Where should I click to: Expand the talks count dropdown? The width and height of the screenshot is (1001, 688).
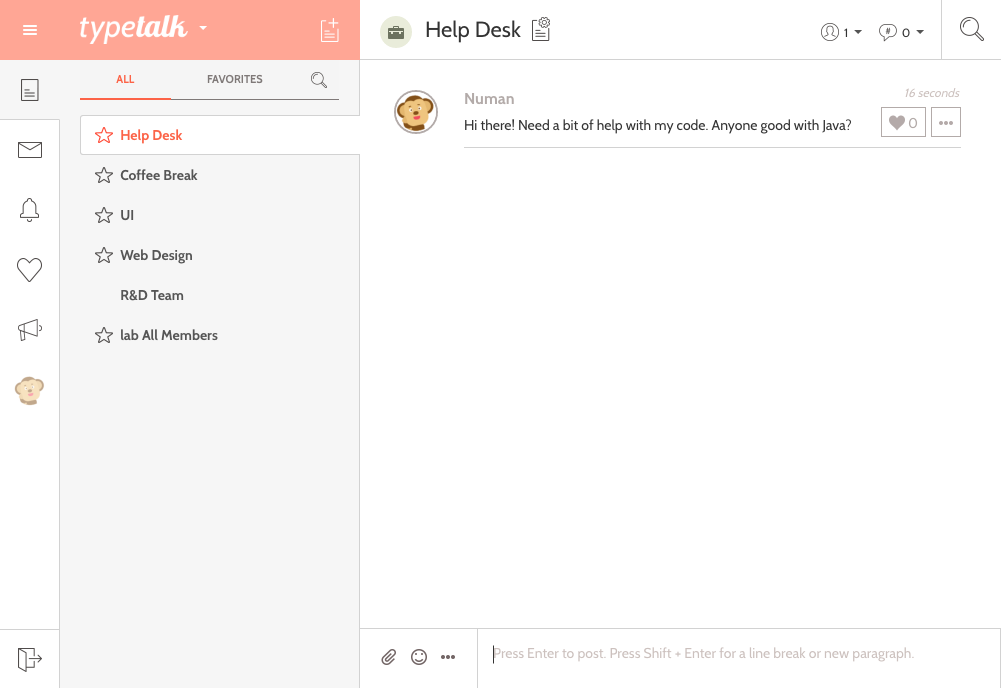(901, 32)
